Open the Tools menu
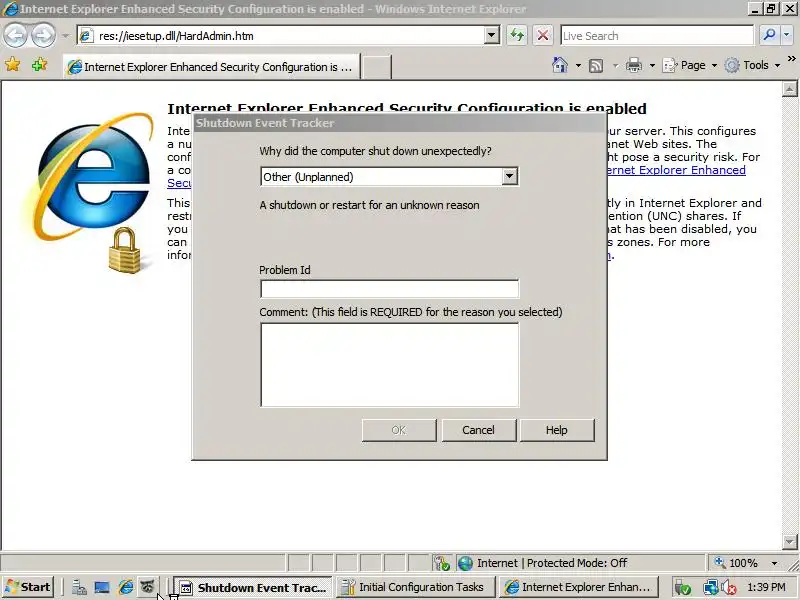This screenshot has width=800, height=600. coord(752,65)
